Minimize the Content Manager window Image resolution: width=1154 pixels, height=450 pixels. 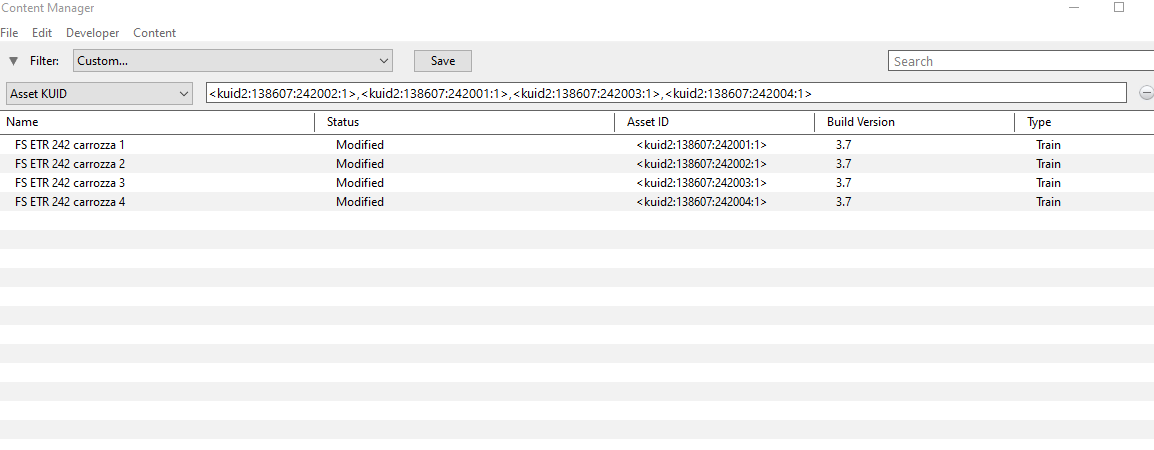click(1075, 7)
